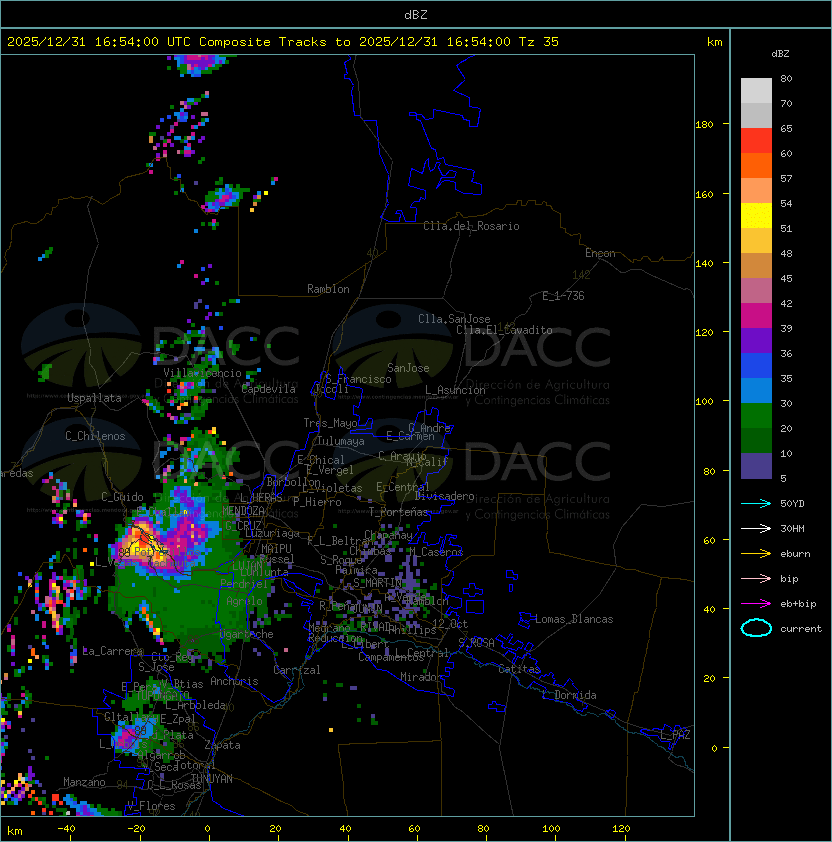Click the dBZ title in top bar
The height and width of the screenshot is (842, 832).
pyautogui.click(x=416, y=14)
